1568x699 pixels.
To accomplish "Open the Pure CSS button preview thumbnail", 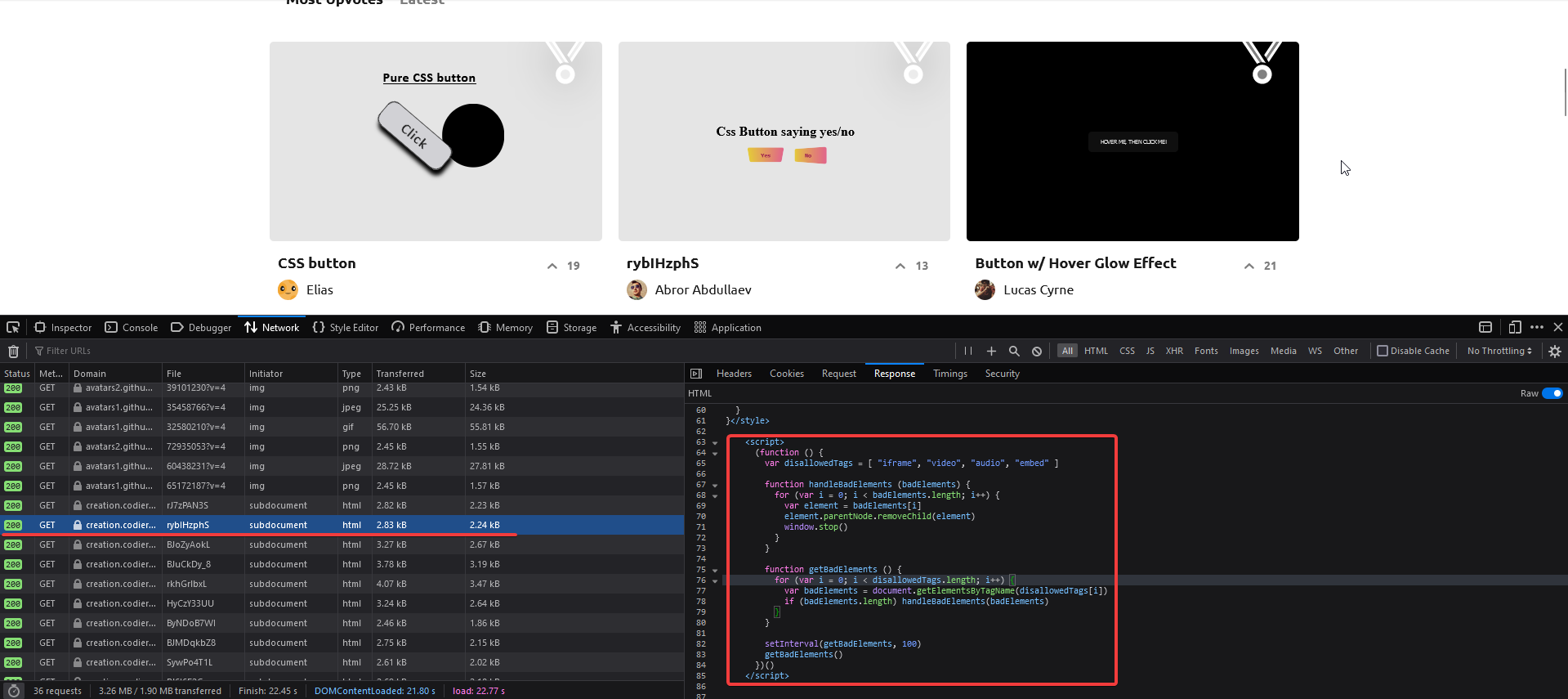I will (x=436, y=141).
